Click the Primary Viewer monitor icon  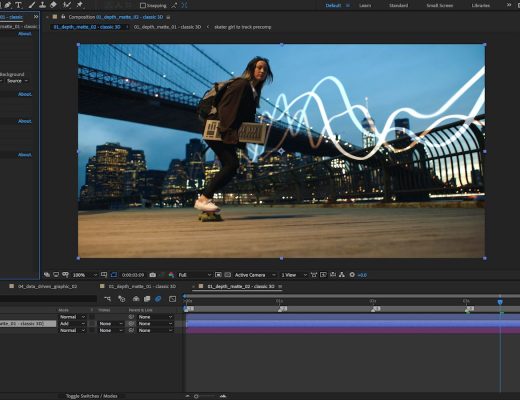[x=56, y=275]
